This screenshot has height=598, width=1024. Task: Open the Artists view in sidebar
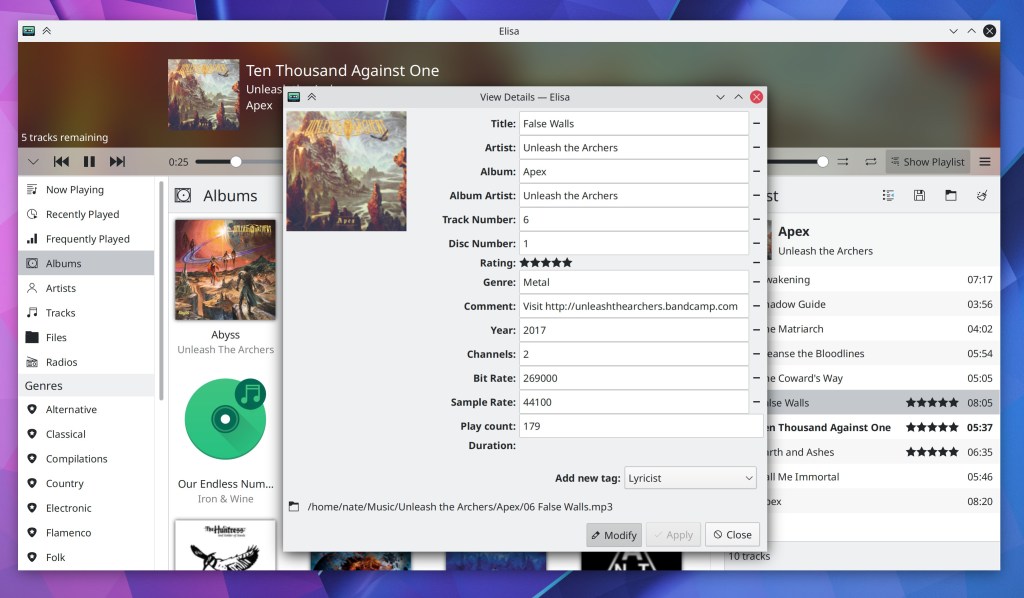61,288
